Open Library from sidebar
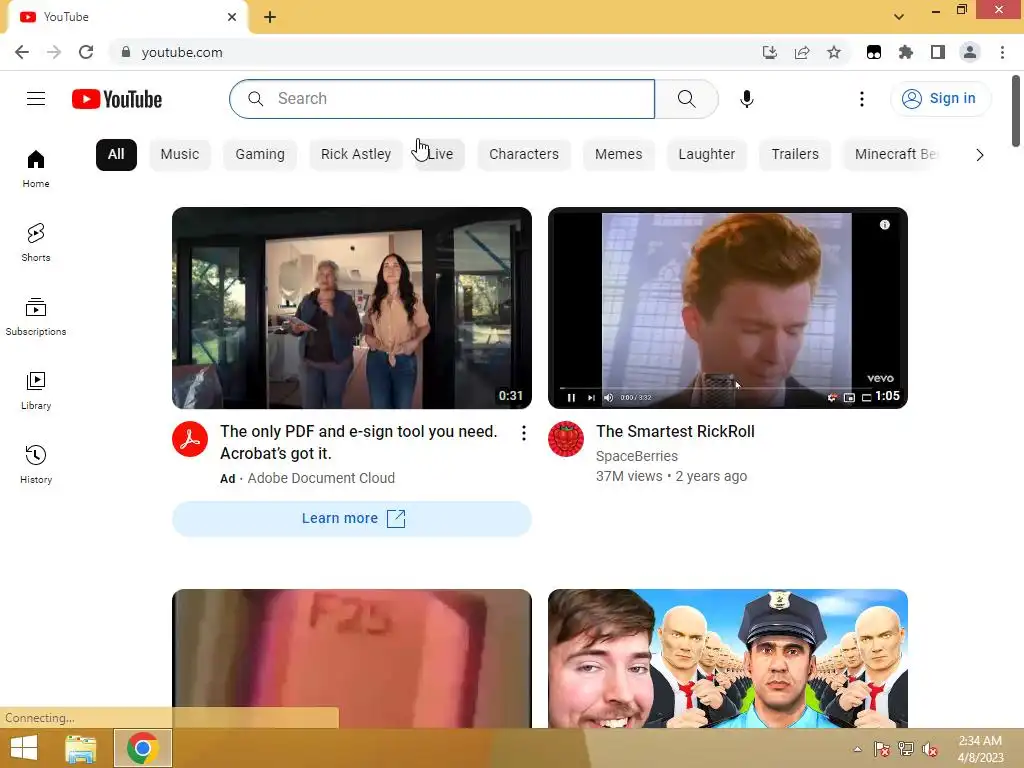 36,391
